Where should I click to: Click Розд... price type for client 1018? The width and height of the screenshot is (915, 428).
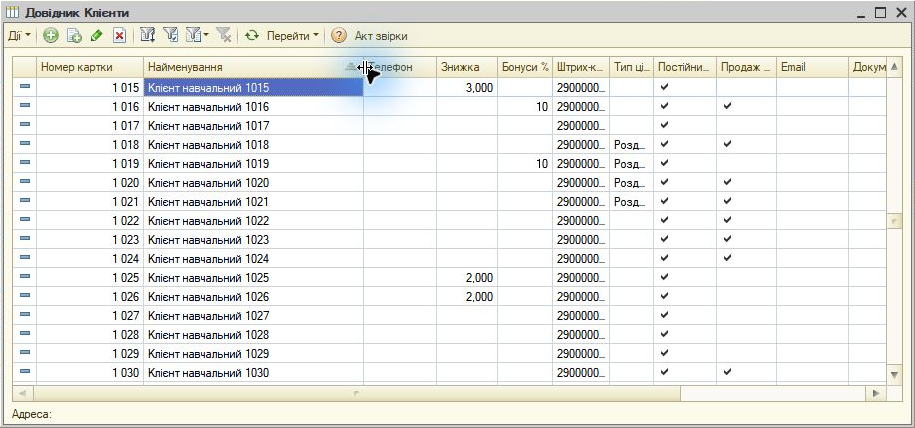coord(630,144)
